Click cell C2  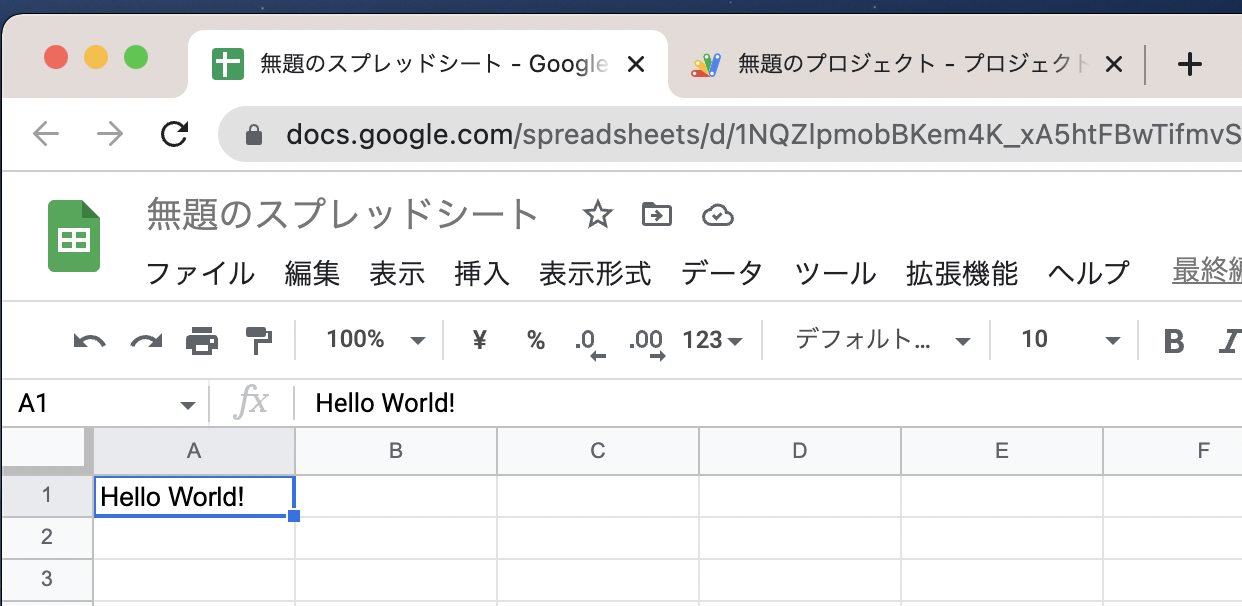(x=598, y=537)
